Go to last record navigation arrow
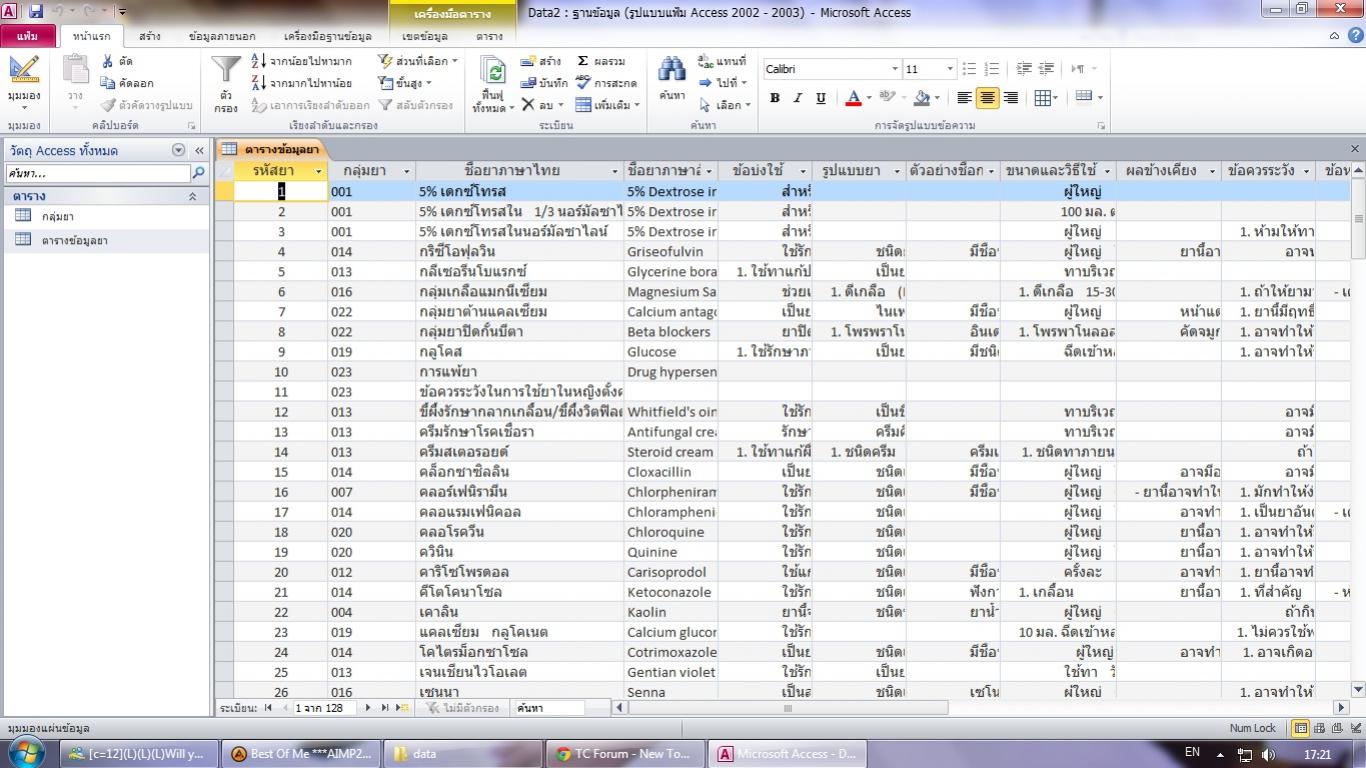The image size is (1366, 768). 384,708
